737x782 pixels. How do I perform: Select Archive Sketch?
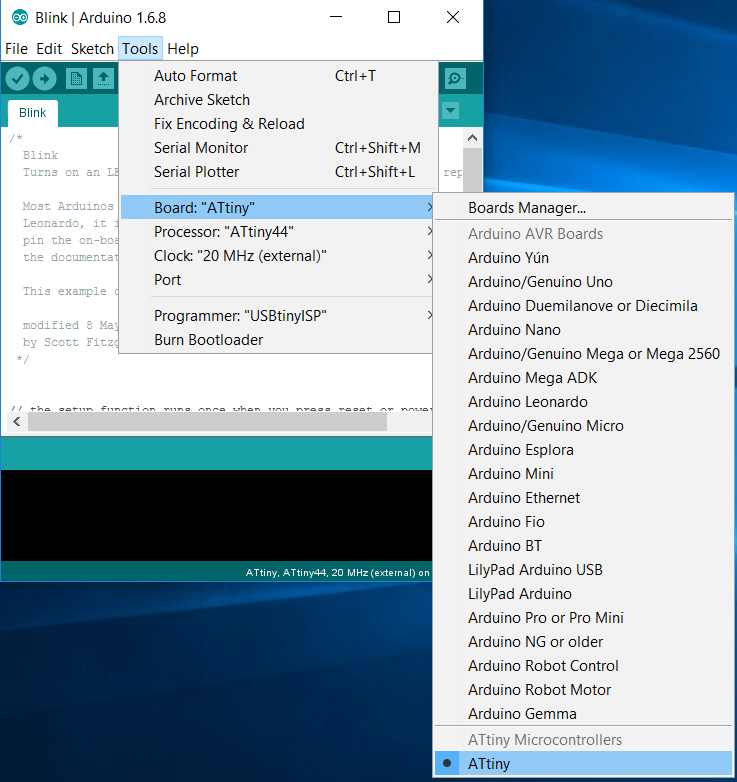coord(277,100)
